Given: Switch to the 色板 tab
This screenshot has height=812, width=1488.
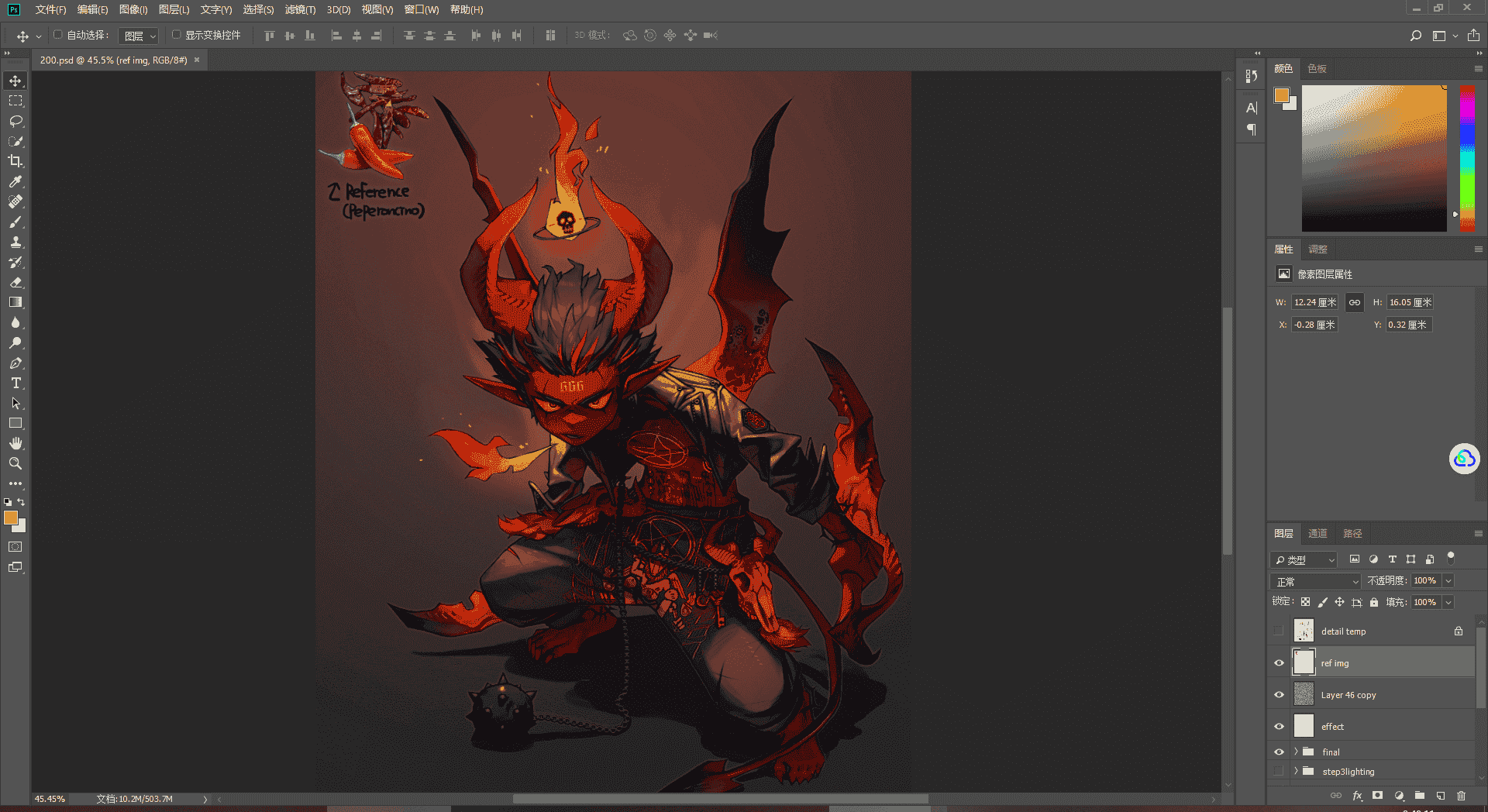Looking at the screenshot, I should 1317,69.
